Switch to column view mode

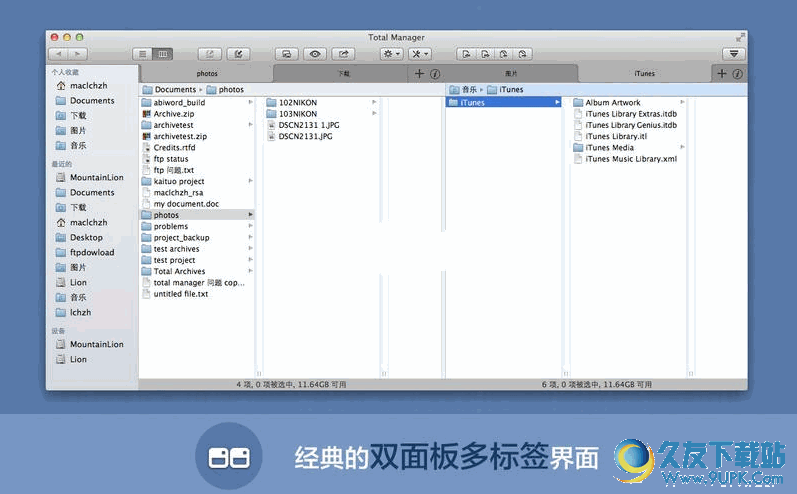coord(163,54)
